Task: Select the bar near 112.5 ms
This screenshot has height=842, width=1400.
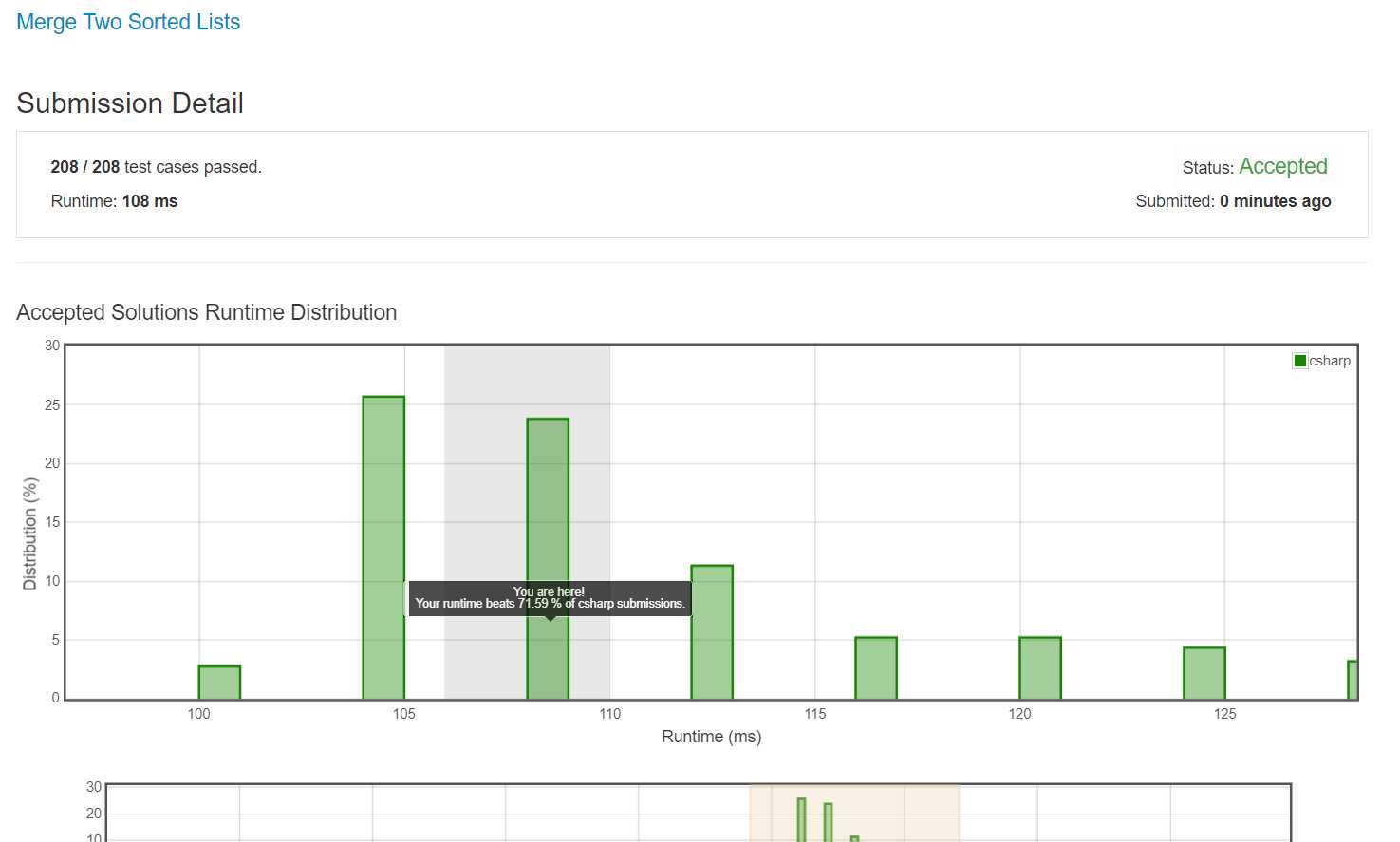Action: coord(712,632)
